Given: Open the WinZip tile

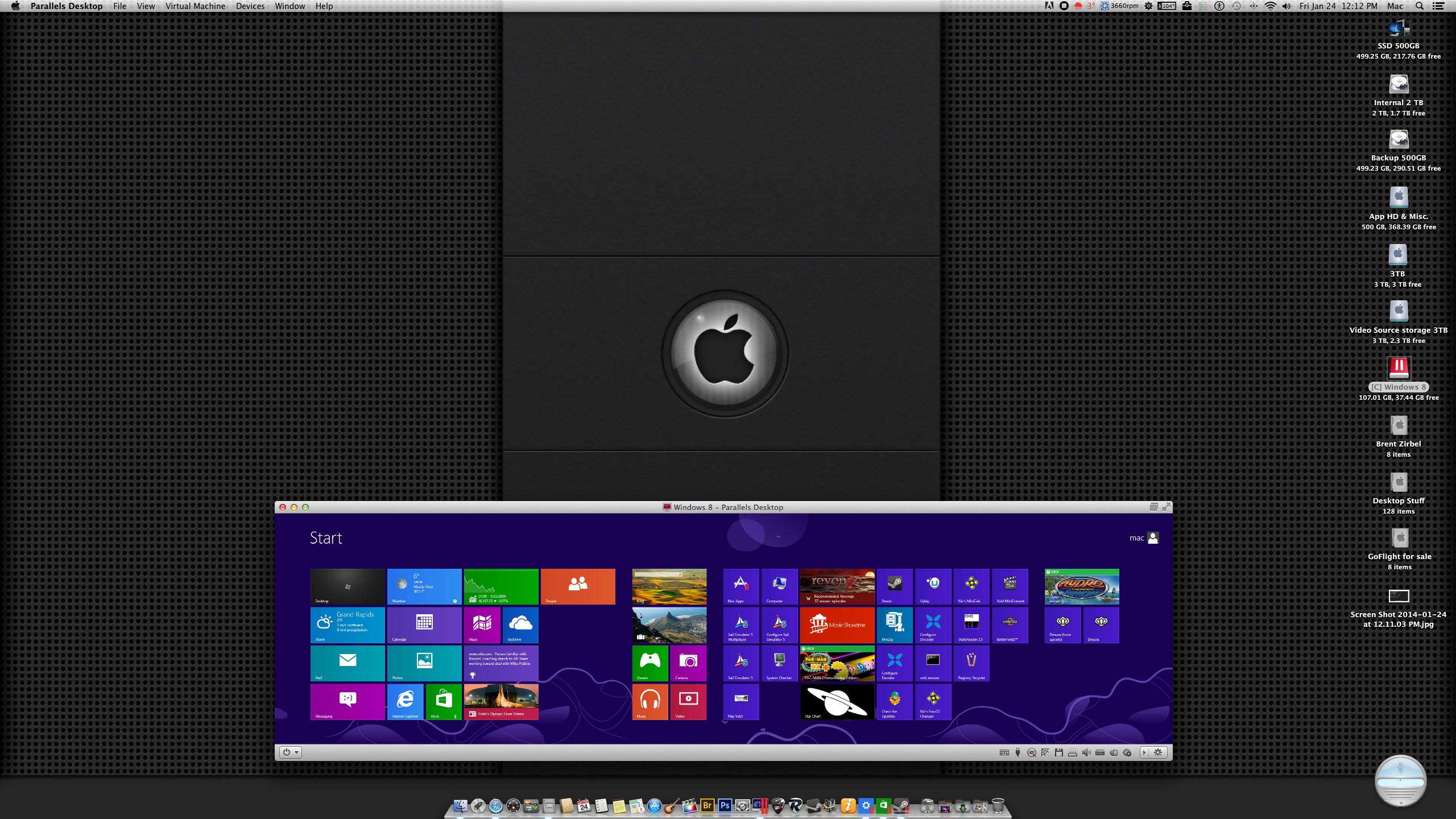Looking at the screenshot, I should point(895,625).
